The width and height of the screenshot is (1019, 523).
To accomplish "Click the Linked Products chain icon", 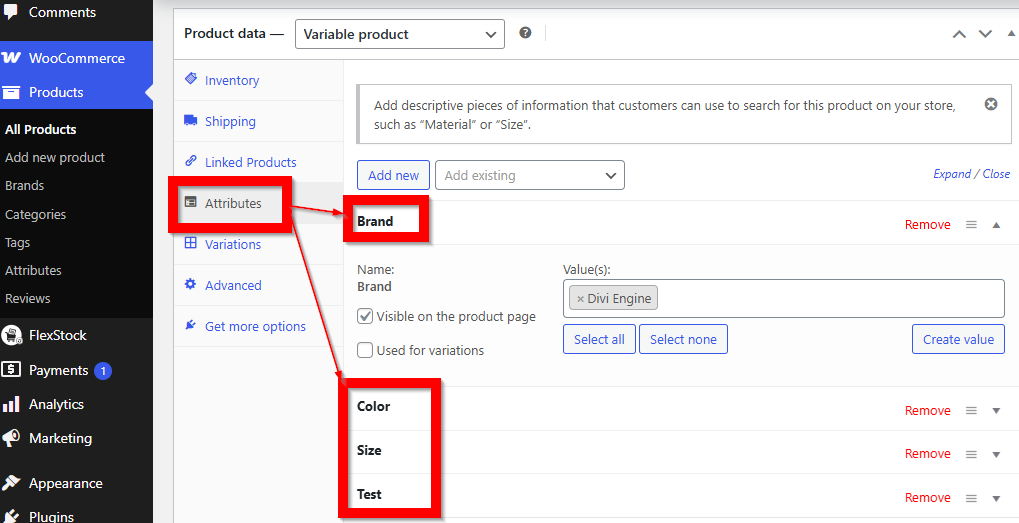I will [190, 160].
